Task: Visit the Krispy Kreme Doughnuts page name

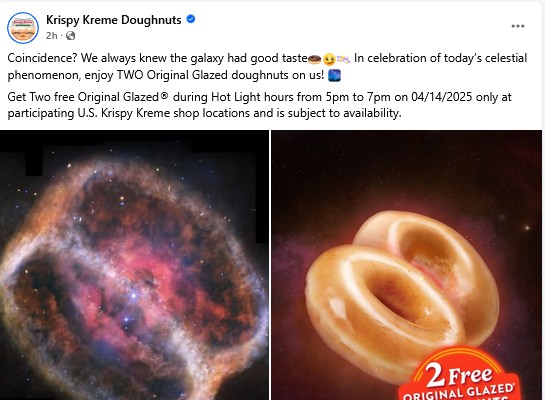Action: click(114, 20)
